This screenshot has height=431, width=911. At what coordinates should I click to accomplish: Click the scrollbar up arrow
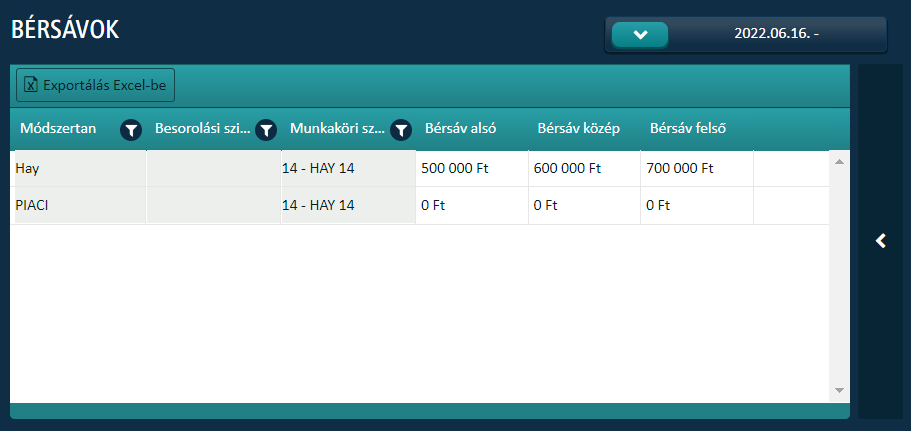[838, 161]
